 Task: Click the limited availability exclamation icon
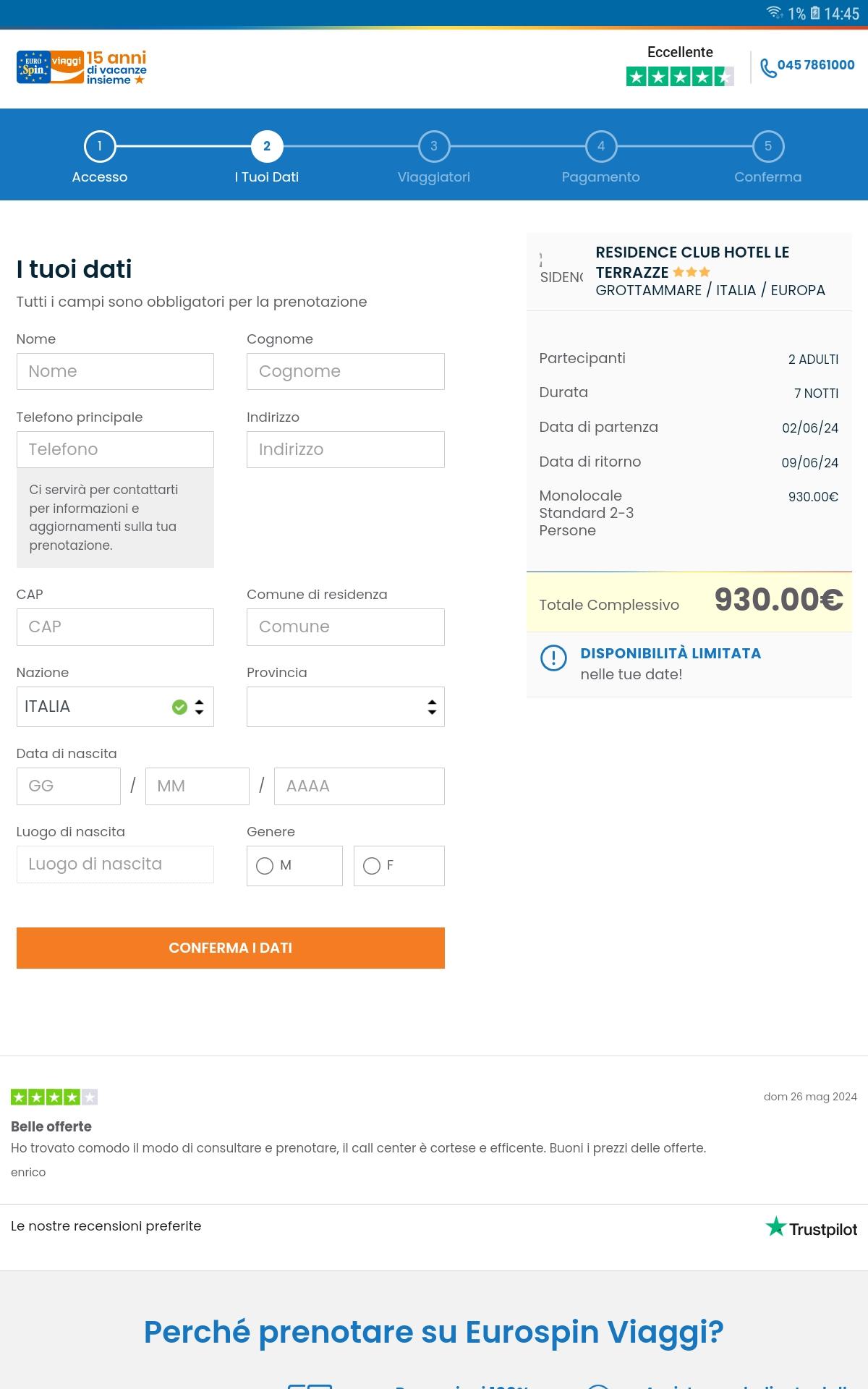point(554,658)
